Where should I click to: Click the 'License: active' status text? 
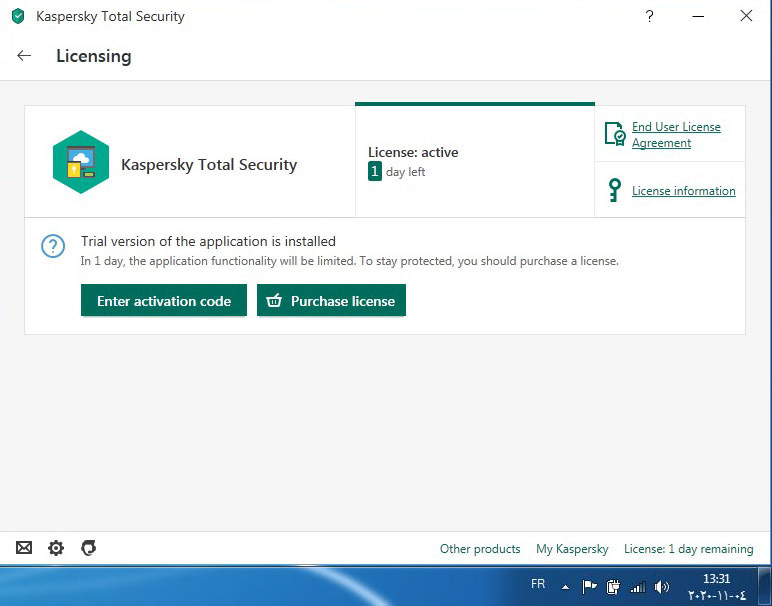tap(413, 152)
